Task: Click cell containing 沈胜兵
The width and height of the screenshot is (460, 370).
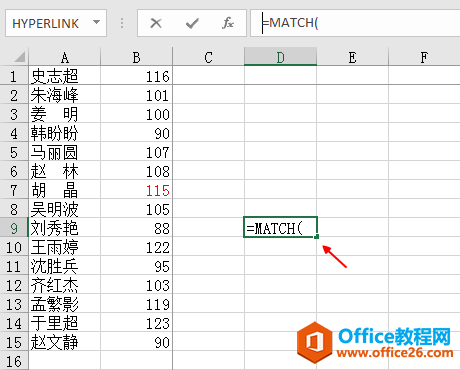Action: point(65,266)
